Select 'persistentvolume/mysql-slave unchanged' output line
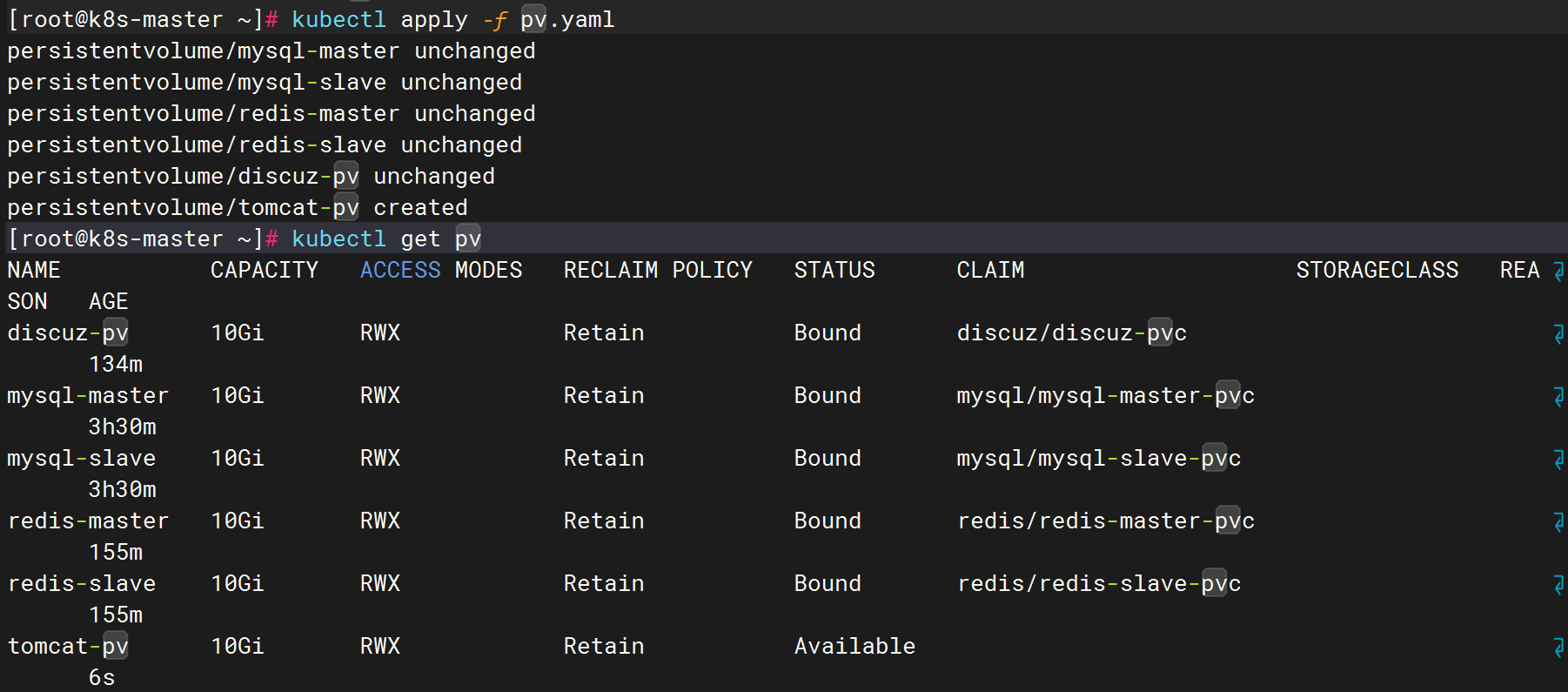 point(265,82)
